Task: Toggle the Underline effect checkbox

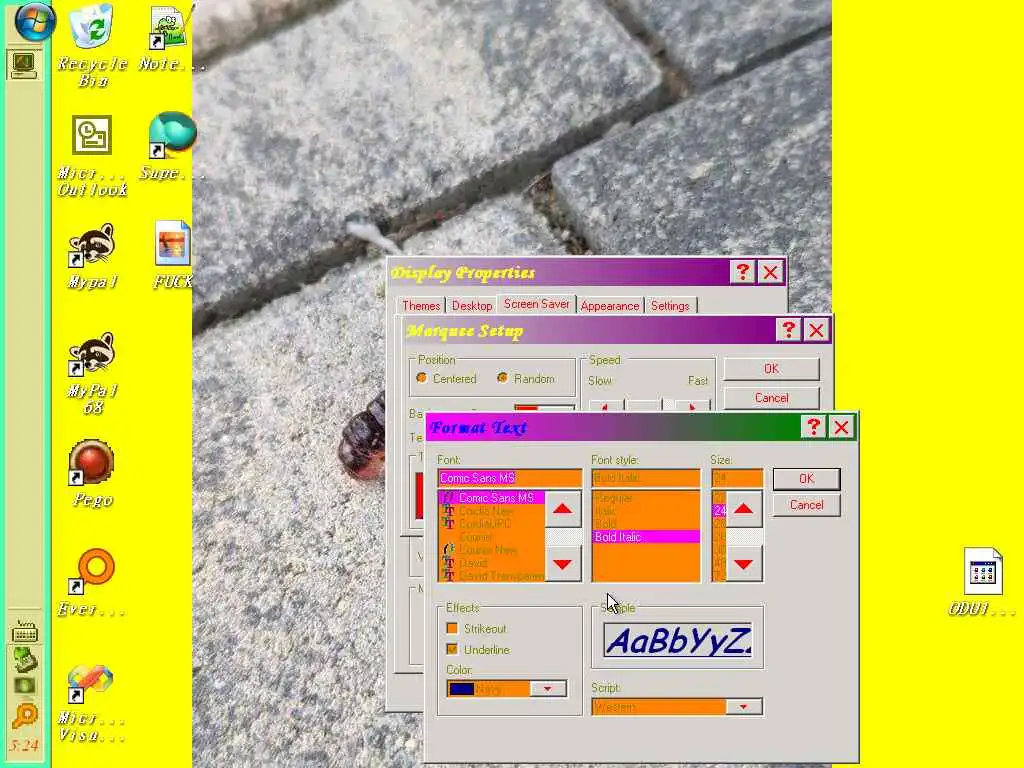Action: [x=451, y=649]
